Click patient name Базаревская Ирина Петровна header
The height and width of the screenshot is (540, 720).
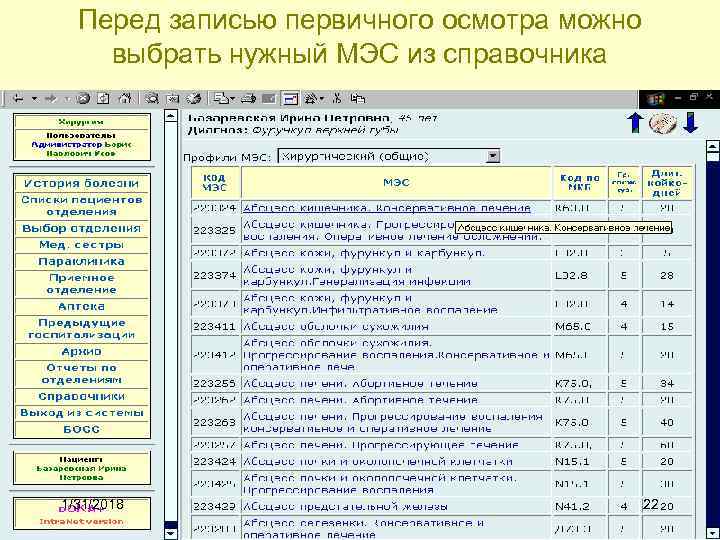pyautogui.click(x=289, y=118)
